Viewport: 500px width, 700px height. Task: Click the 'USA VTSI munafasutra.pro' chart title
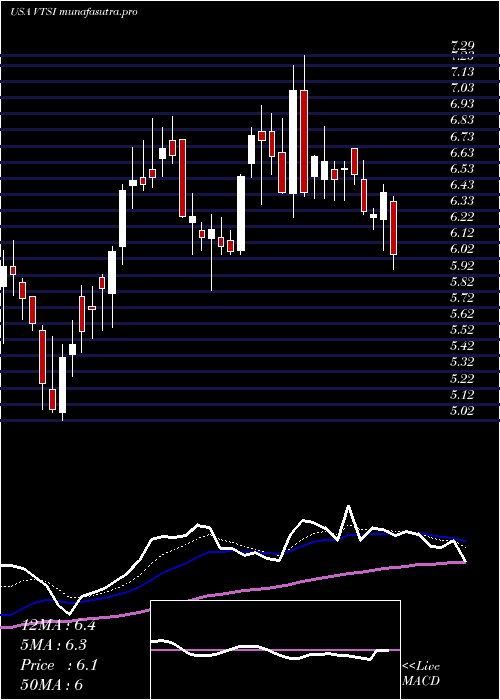(74, 12)
